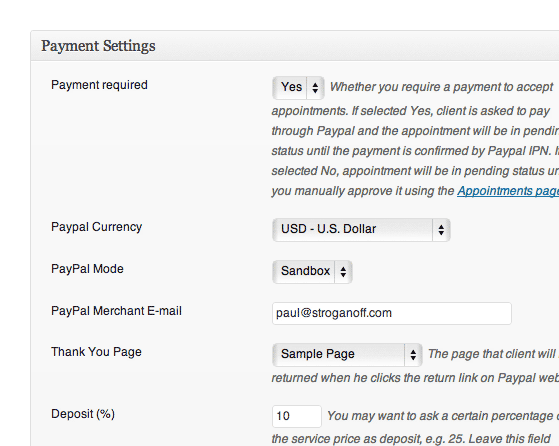The image size is (559, 446).
Task: Click the deposit percentage description text
Action: coord(415,427)
